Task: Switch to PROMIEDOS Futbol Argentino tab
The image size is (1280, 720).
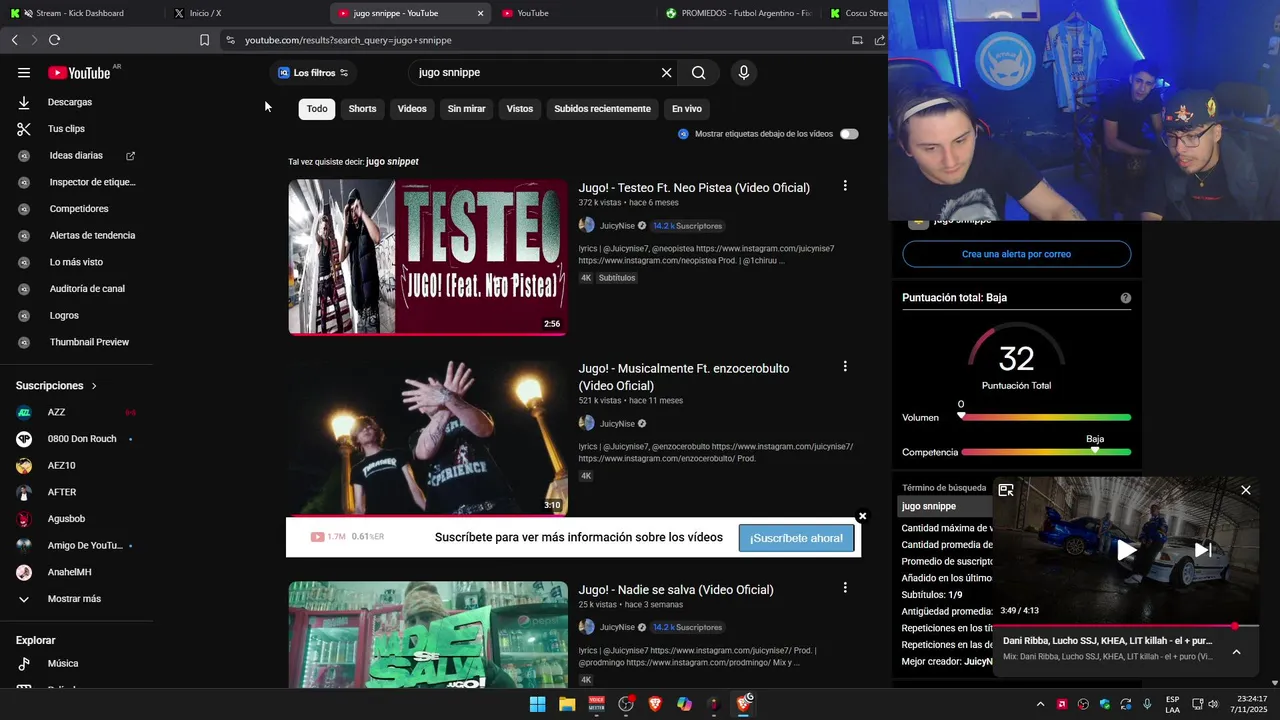Action: [740, 13]
